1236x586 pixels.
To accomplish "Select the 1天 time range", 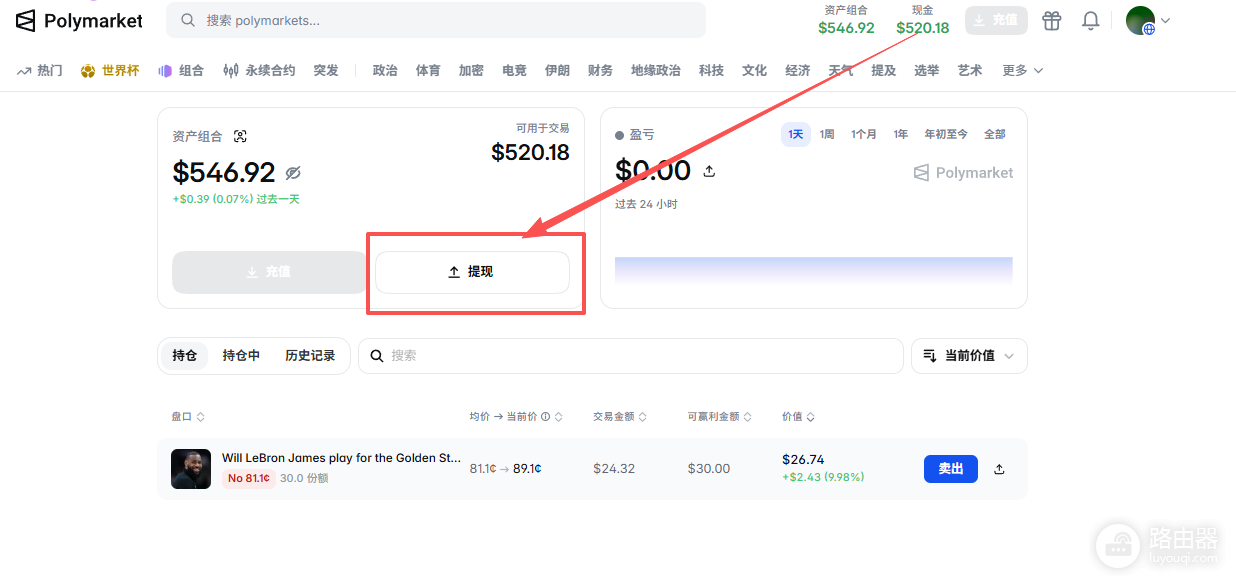I will click(x=796, y=134).
